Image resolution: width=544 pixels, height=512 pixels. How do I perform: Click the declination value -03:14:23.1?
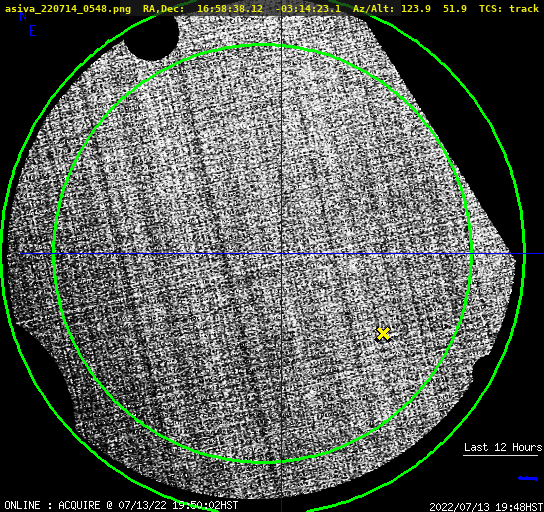(x=308, y=9)
